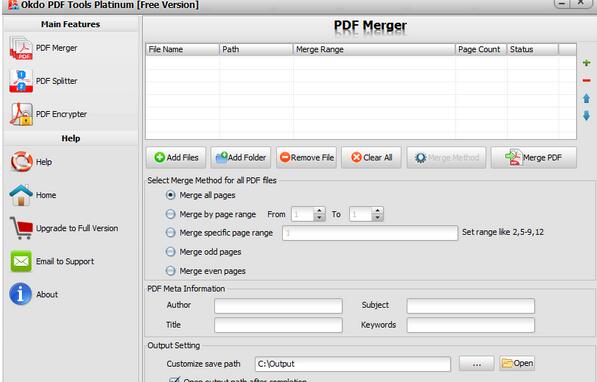Image resolution: width=597 pixels, height=382 pixels.
Task: Sort by the Status column header
Action: click(533, 50)
